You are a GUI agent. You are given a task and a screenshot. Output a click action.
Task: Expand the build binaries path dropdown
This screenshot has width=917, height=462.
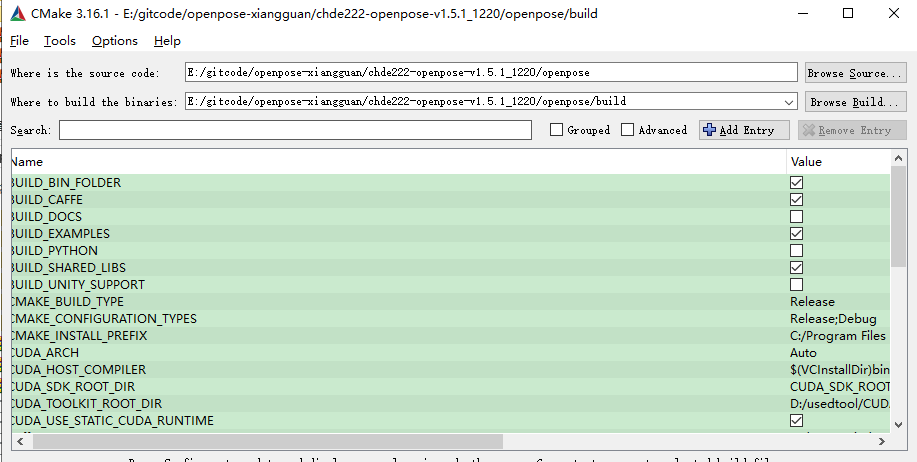[789, 102]
